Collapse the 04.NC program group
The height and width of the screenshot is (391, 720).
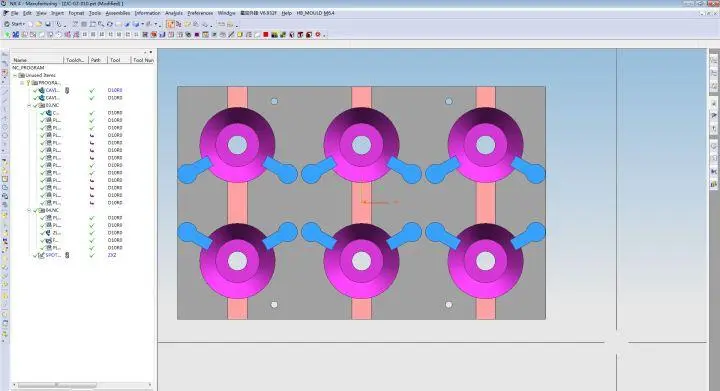pyautogui.click(x=29, y=210)
